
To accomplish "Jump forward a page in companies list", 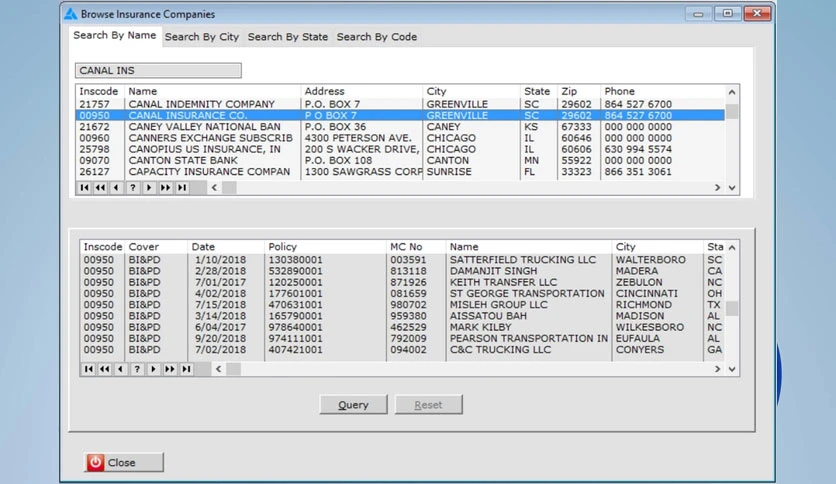I will coord(165,188).
